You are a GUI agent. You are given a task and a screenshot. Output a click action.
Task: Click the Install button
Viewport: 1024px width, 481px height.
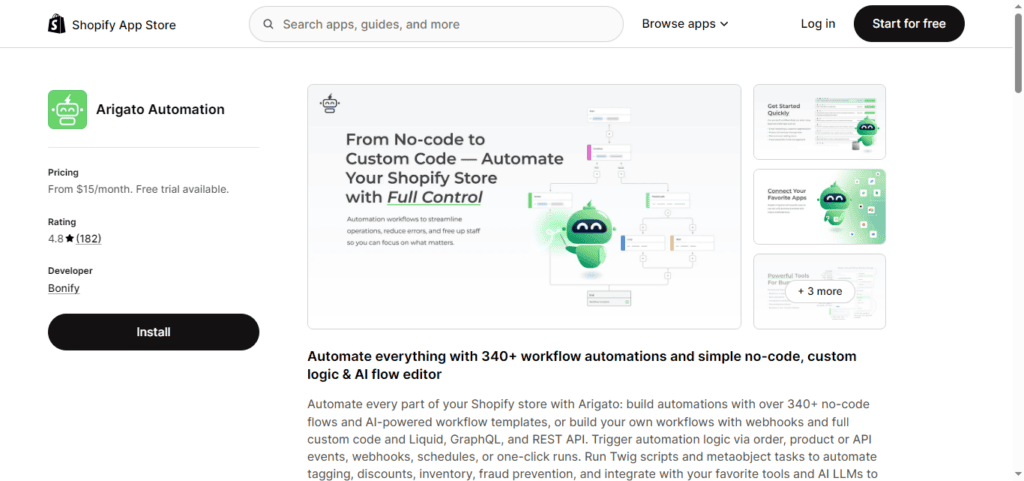tap(153, 332)
